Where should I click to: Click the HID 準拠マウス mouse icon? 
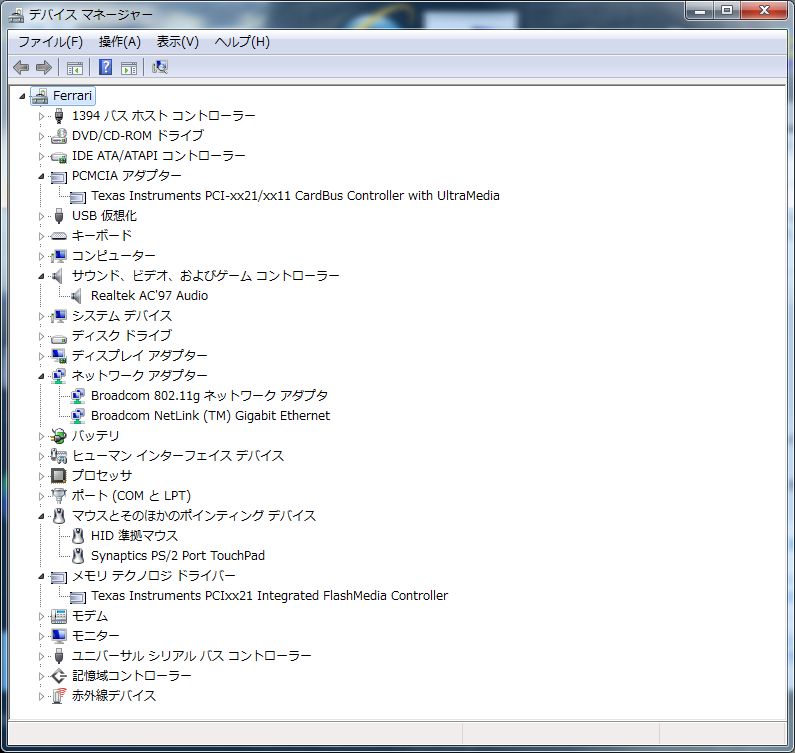point(78,536)
